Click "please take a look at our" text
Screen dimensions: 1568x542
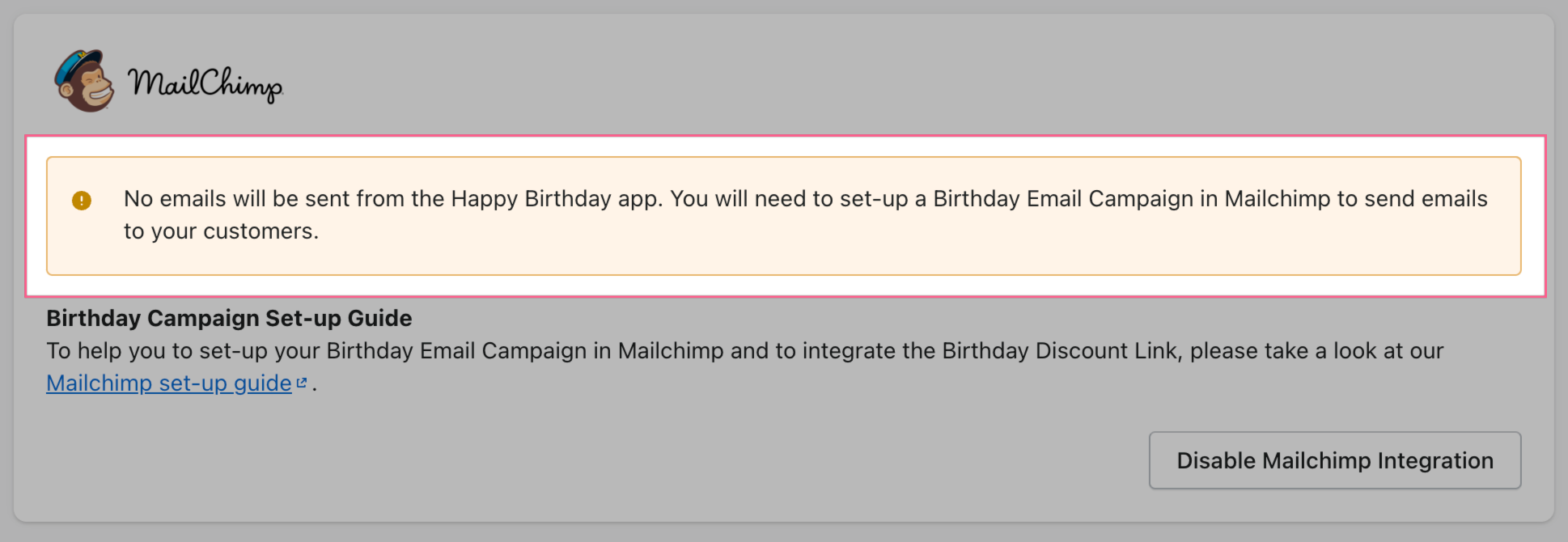coord(1316,351)
